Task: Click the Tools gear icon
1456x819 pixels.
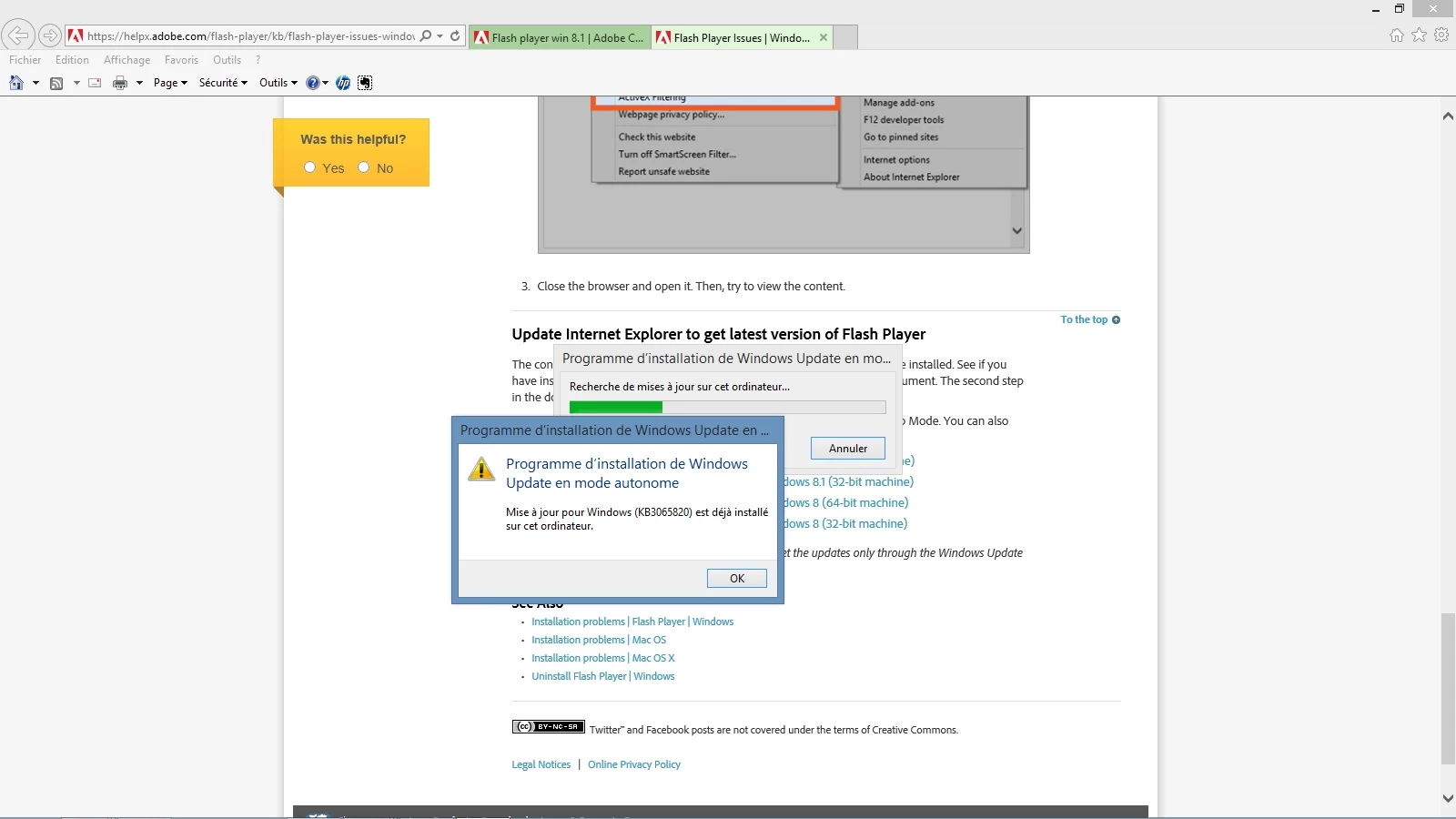Action: tap(1441, 35)
